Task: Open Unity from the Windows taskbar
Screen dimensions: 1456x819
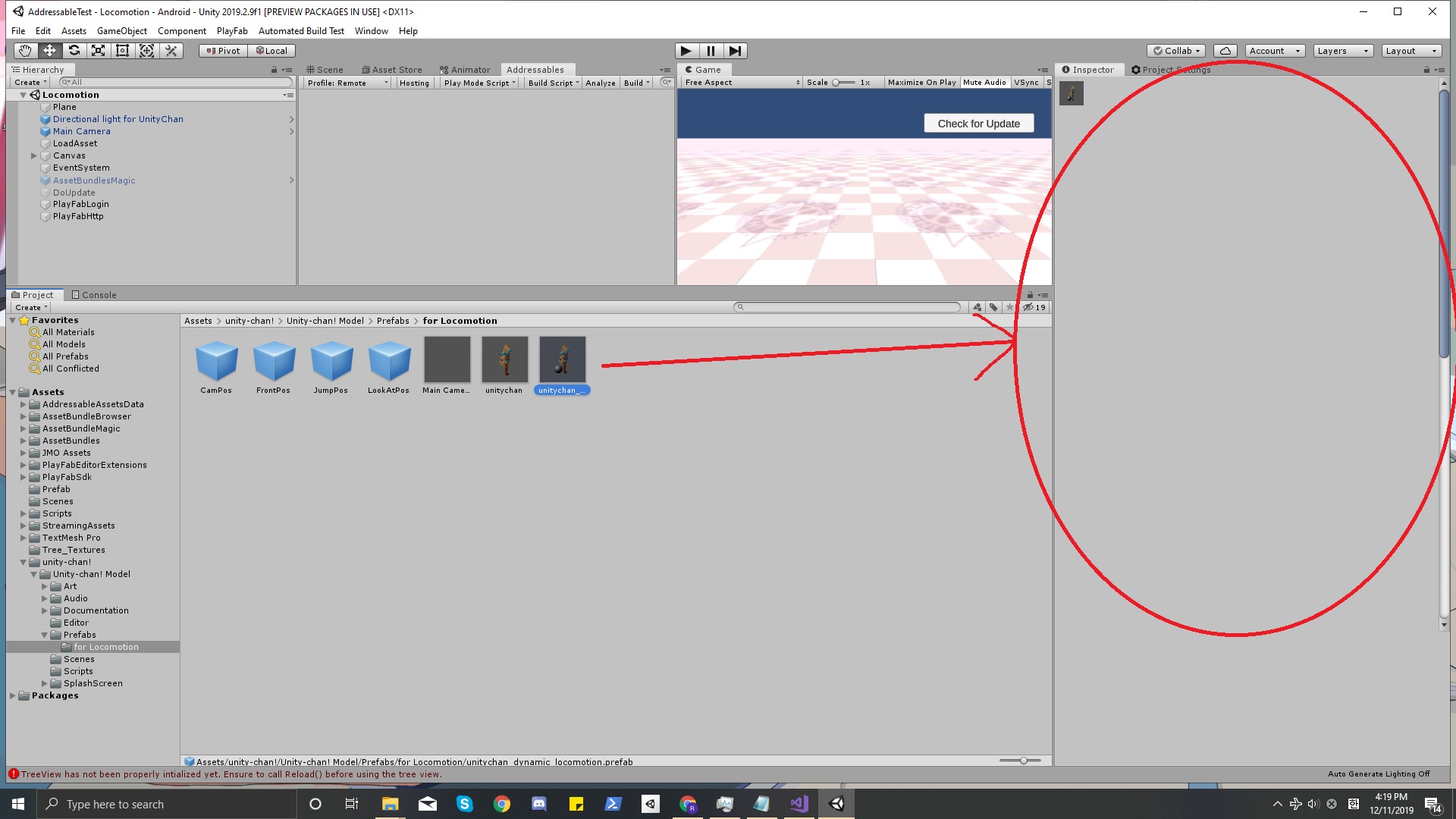Action: (x=836, y=804)
